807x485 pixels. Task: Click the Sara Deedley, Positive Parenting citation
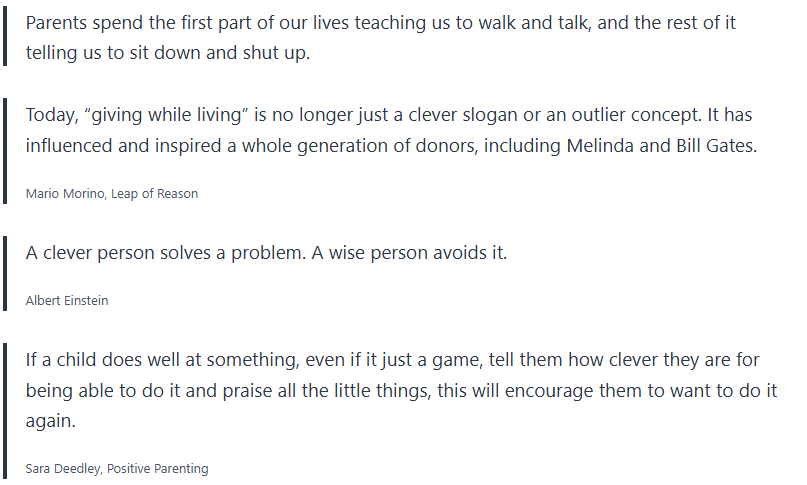click(x=117, y=468)
